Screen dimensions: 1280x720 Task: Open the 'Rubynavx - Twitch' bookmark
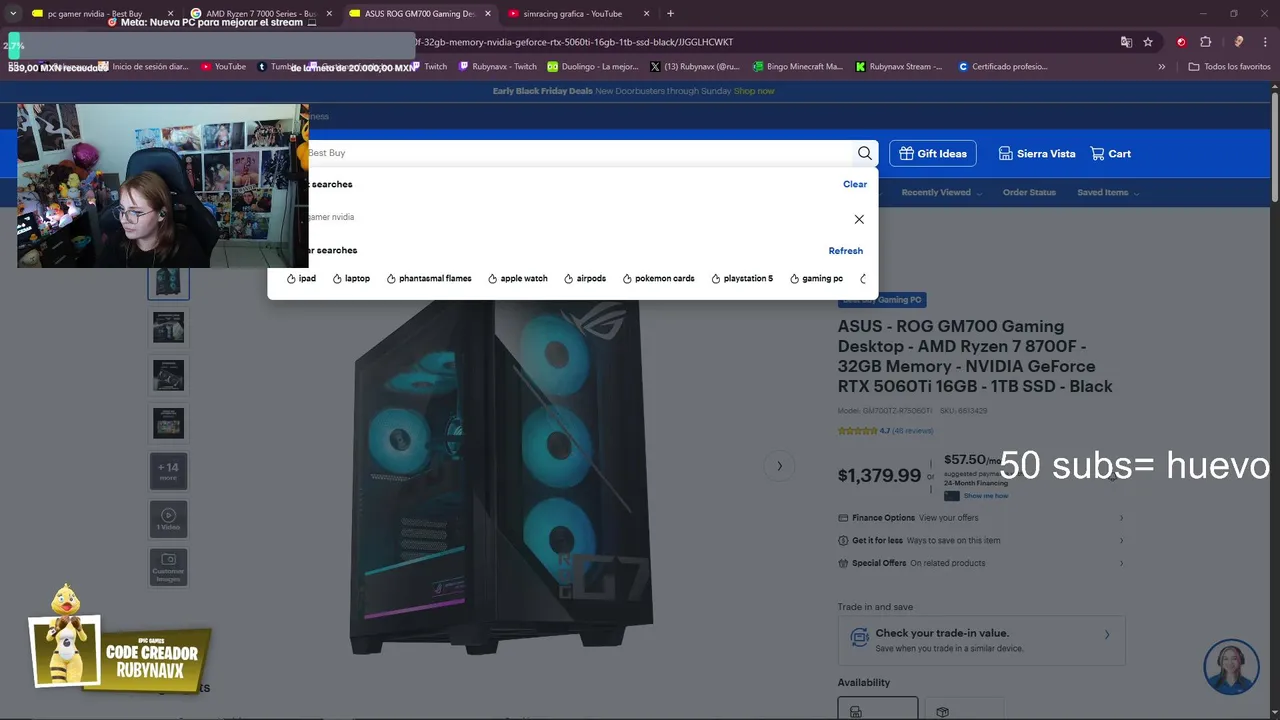498,67
